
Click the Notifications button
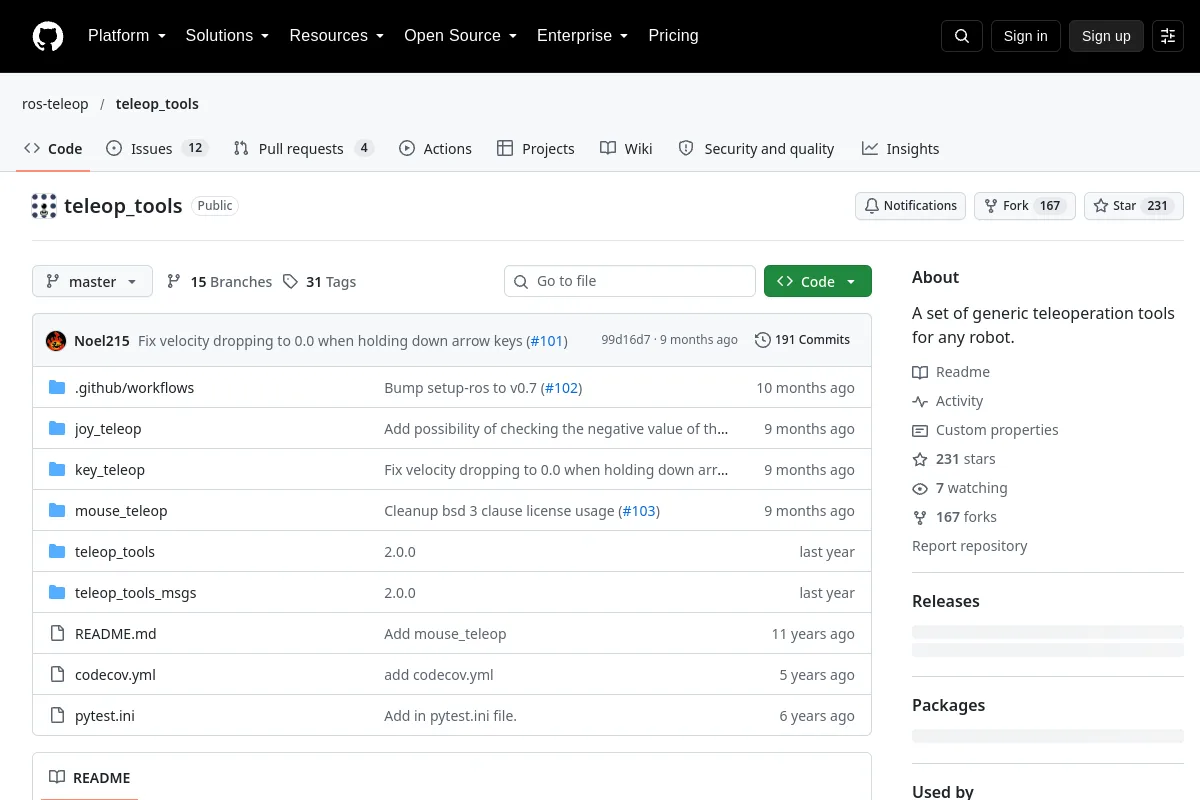pyautogui.click(x=910, y=205)
